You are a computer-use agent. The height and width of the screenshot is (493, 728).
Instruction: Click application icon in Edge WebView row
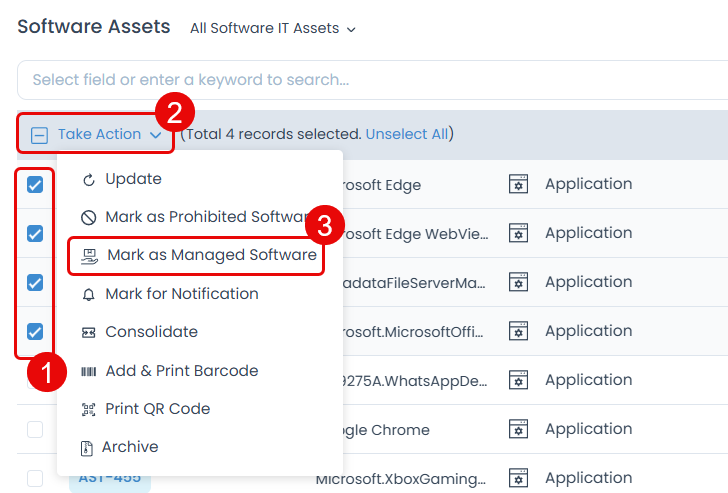pos(519,233)
